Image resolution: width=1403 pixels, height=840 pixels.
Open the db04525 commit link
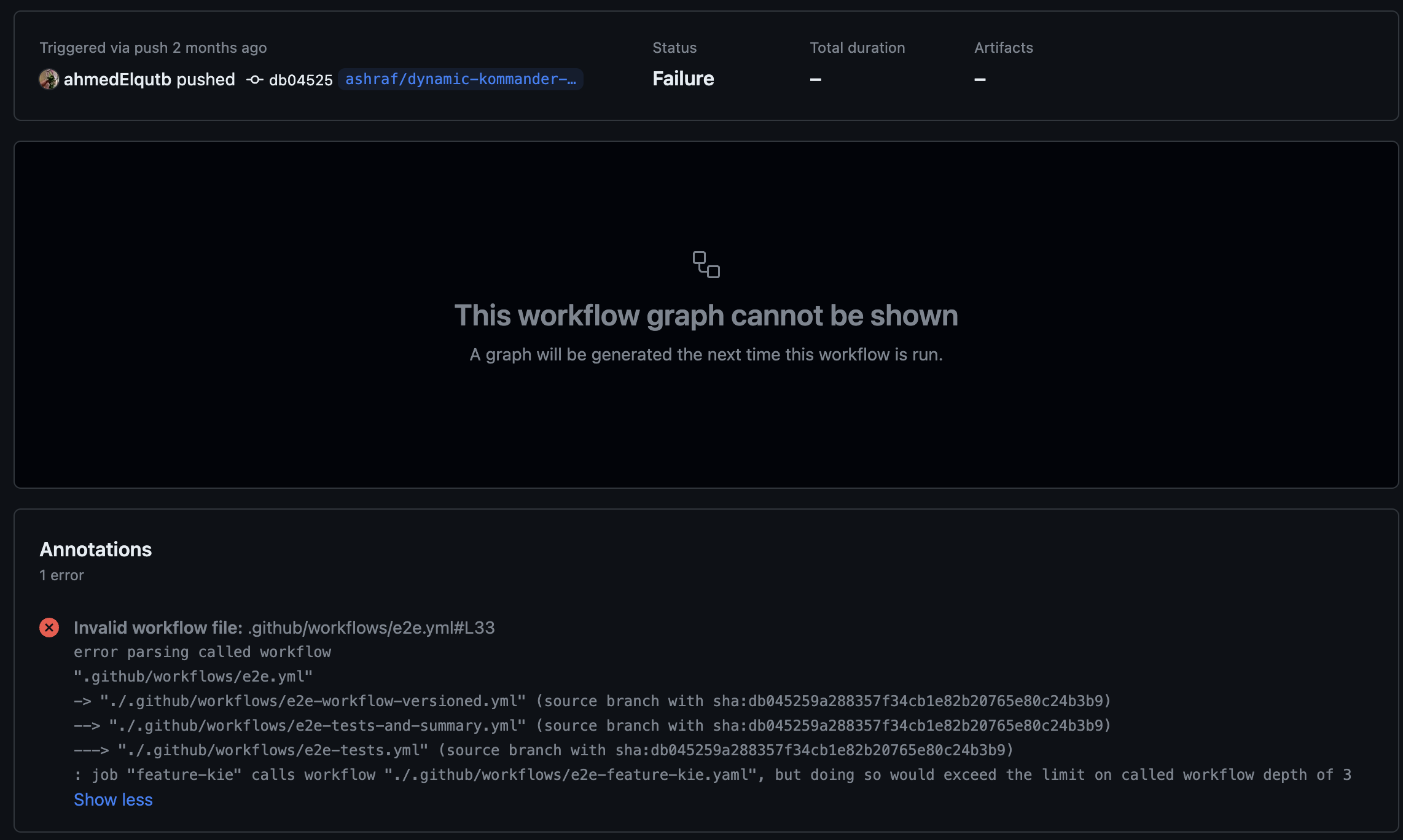coord(300,79)
